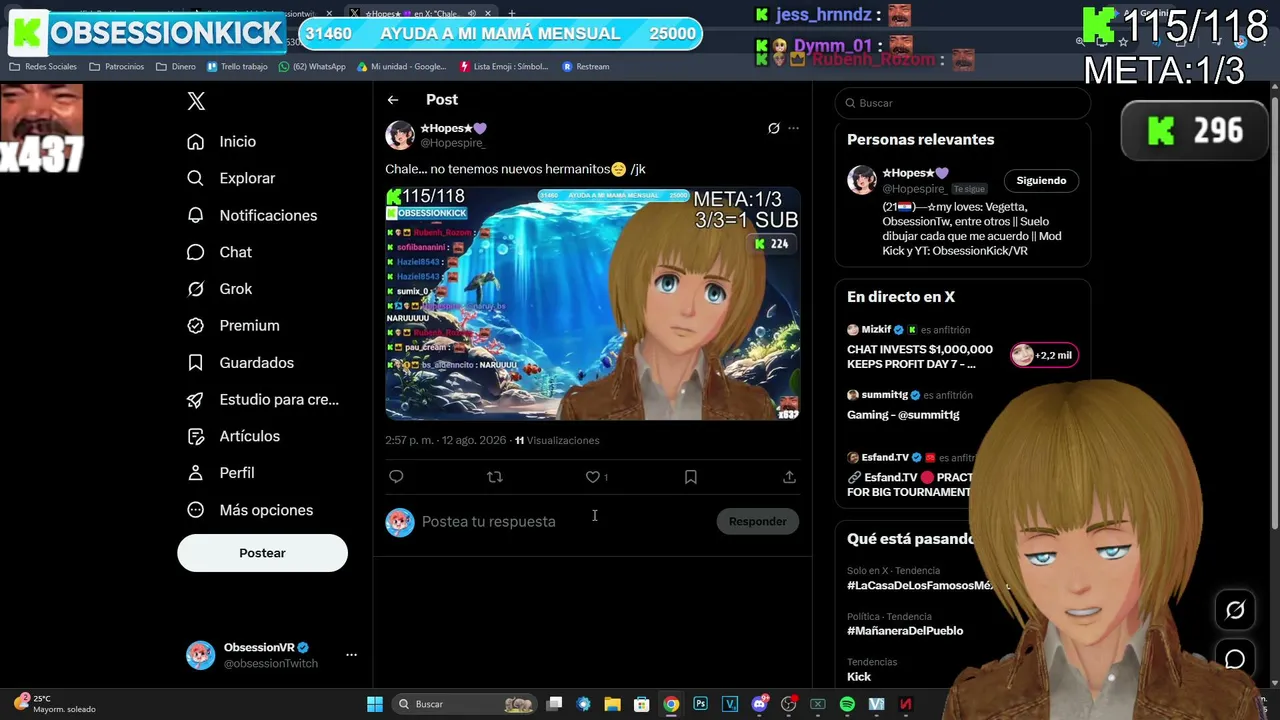Viewport: 1280px width, 720px height.
Task: Open Notificaciones in the sidebar
Action: click(x=252, y=215)
